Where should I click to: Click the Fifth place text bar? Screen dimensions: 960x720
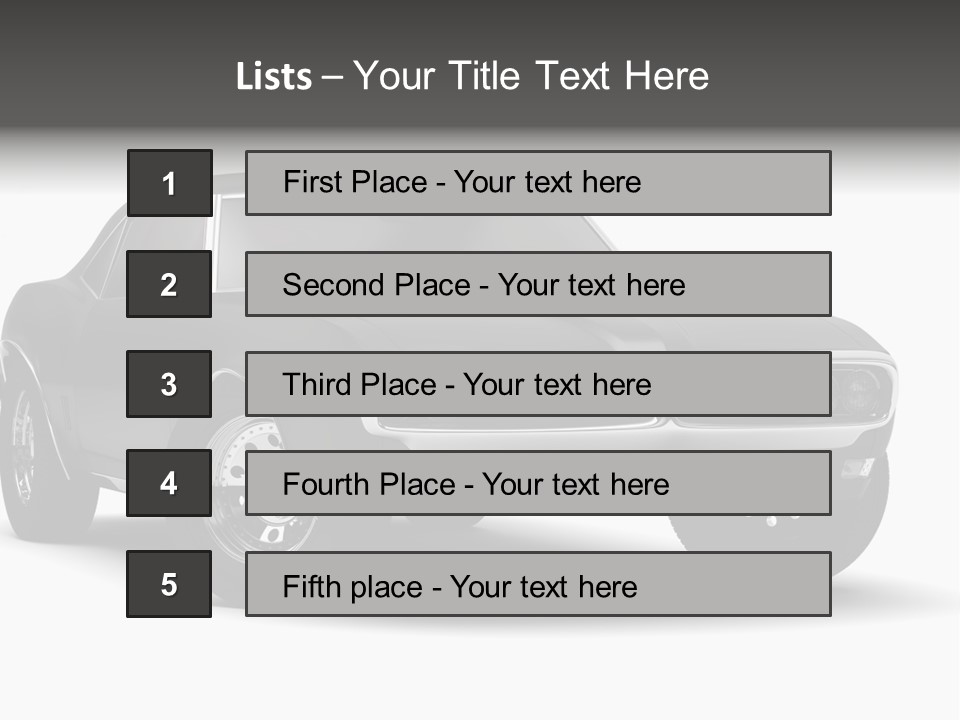coord(538,584)
